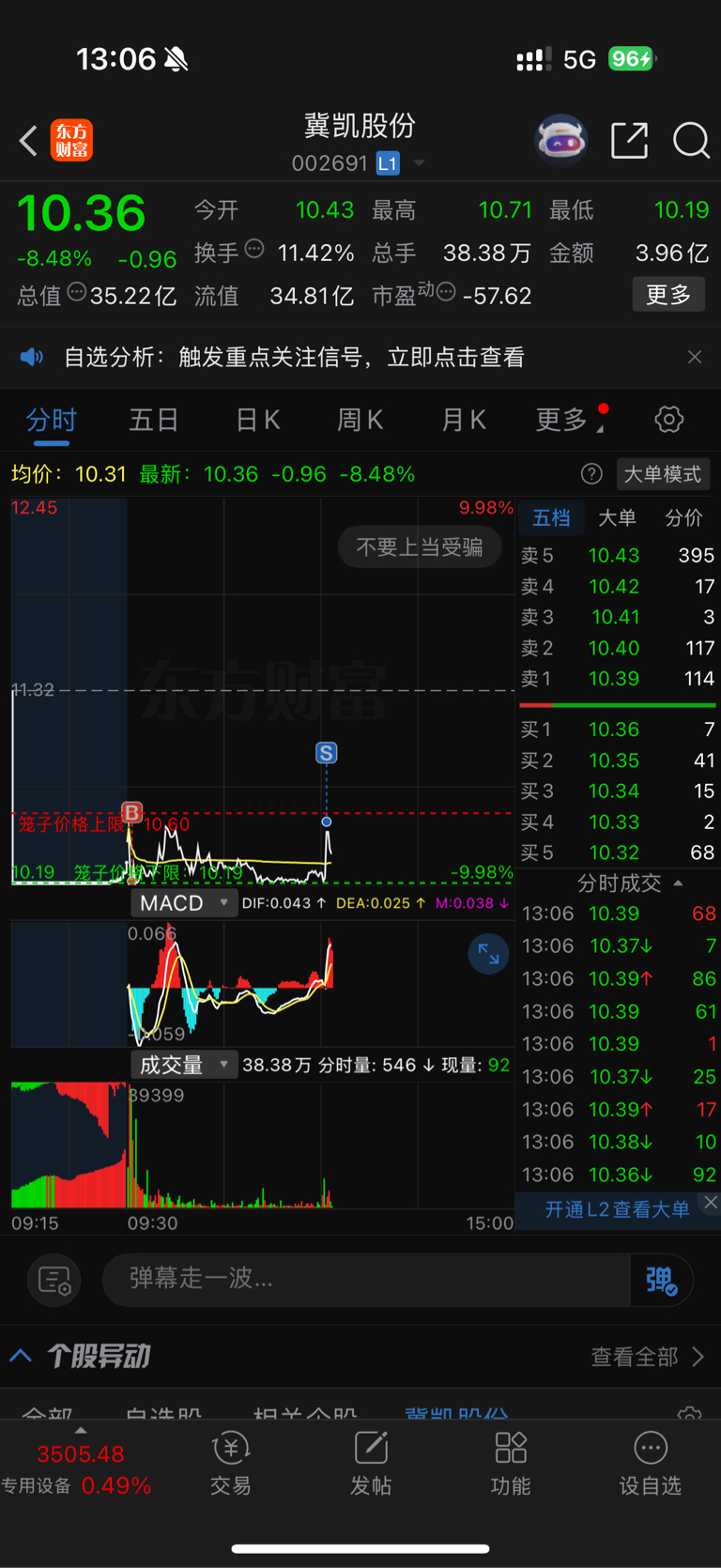Select 卖5 row at 10.43
Viewport: 721px width, 1568px height.
point(618,555)
